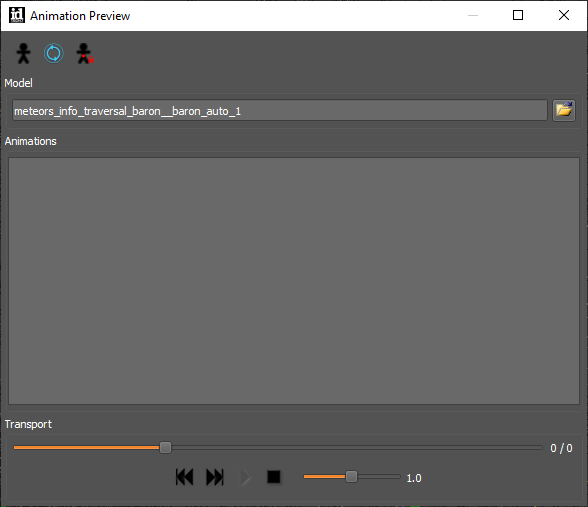Minimize the Animation Preview window
The image size is (588, 507).
click(473, 15)
